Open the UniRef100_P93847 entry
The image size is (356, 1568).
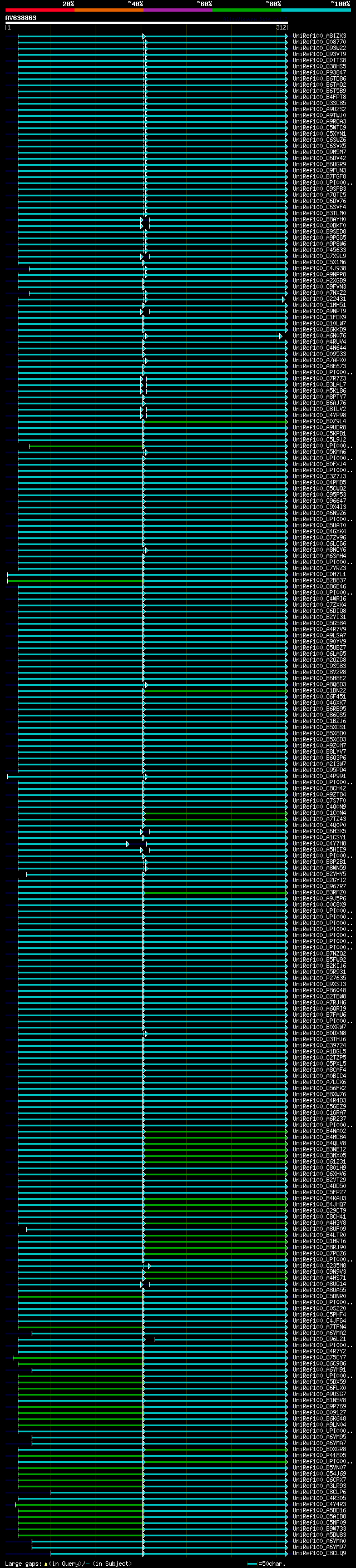[319, 72]
